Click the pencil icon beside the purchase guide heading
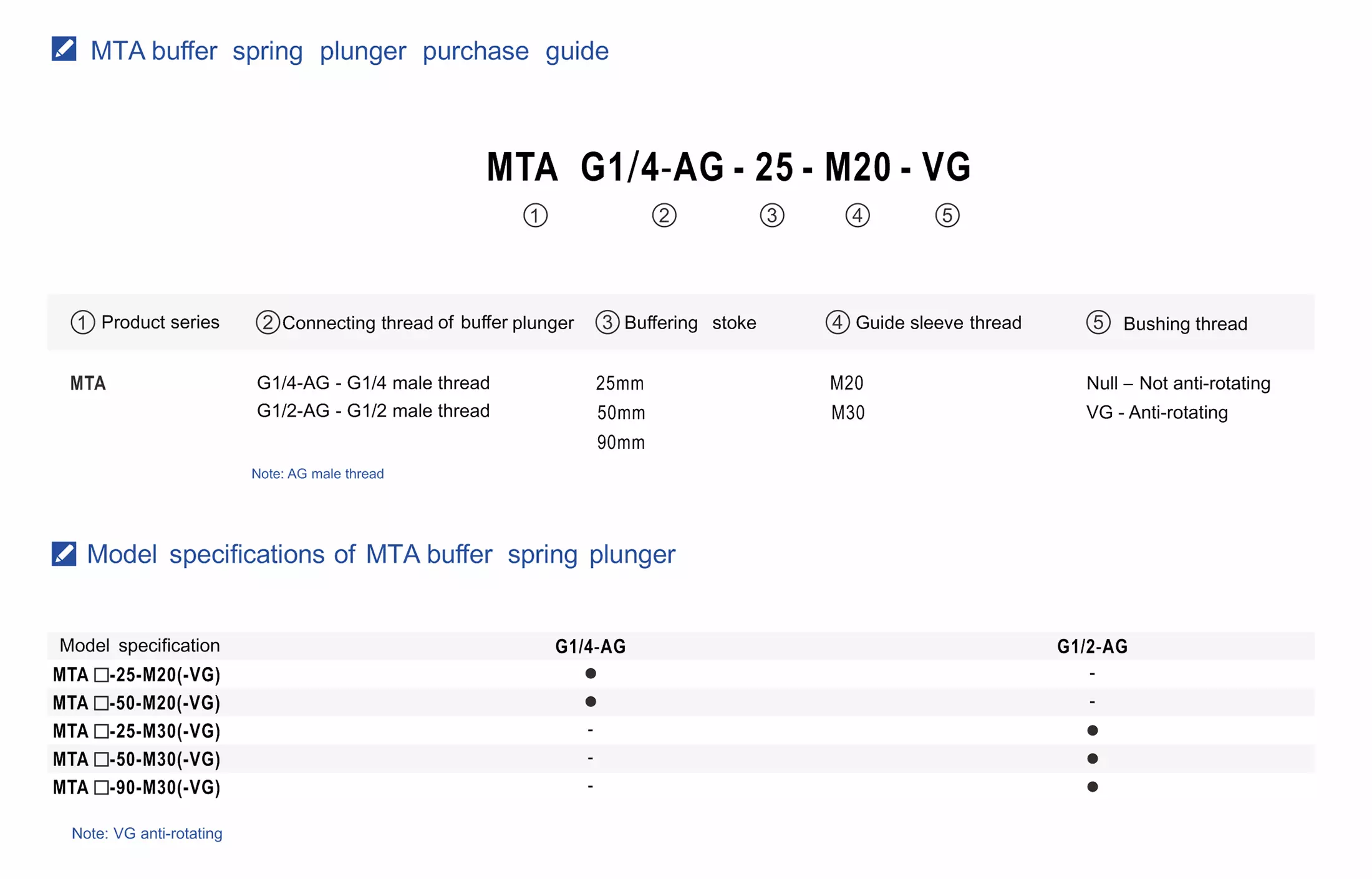The image size is (1372, 879). [x=64, y=49]
